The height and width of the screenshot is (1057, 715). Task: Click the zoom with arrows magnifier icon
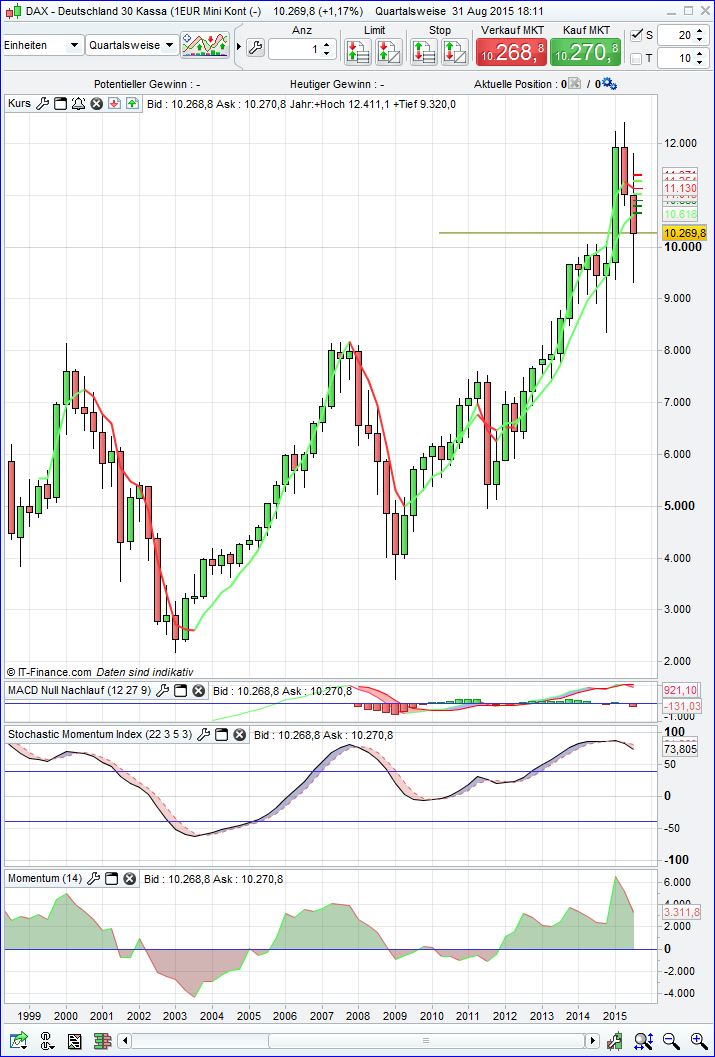tap(642, 1040)
